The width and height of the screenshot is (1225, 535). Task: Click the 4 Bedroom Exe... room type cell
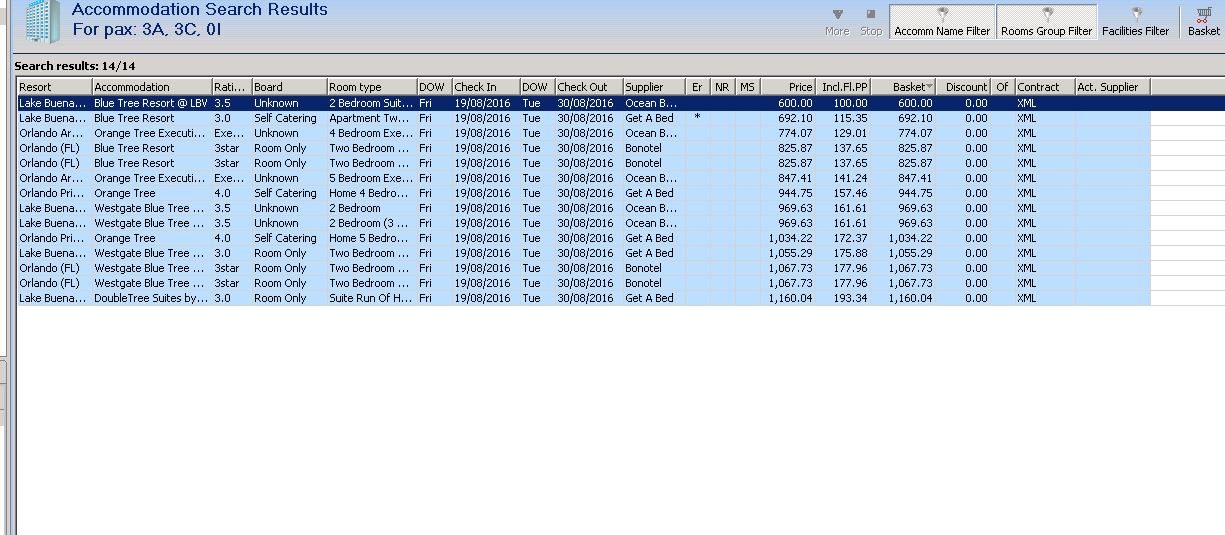coord(371,133)
